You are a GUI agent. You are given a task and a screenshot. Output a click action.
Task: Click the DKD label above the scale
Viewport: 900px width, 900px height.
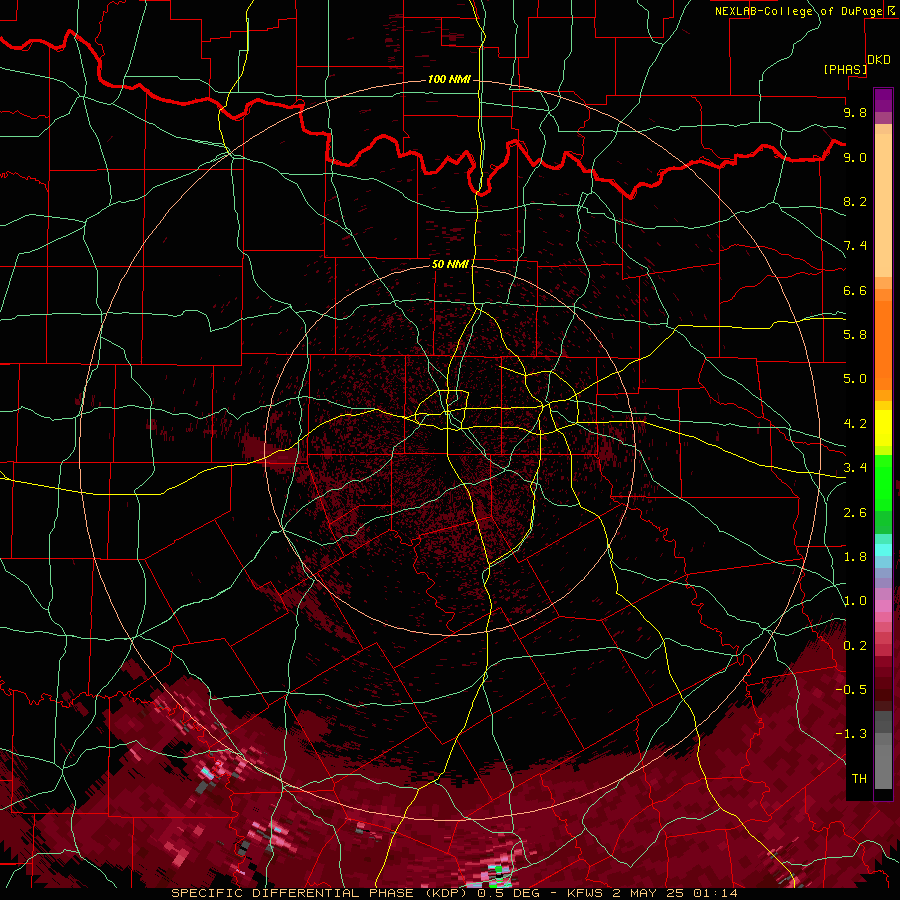(x=879, y=60)
